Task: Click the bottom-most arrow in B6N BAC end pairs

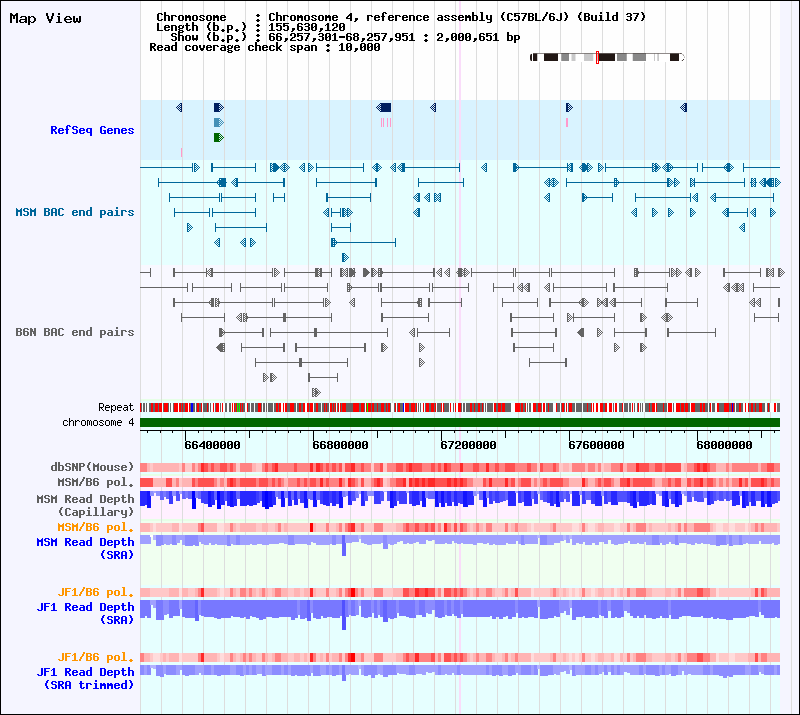Action: pyautogui.click(x=316, y=392)
